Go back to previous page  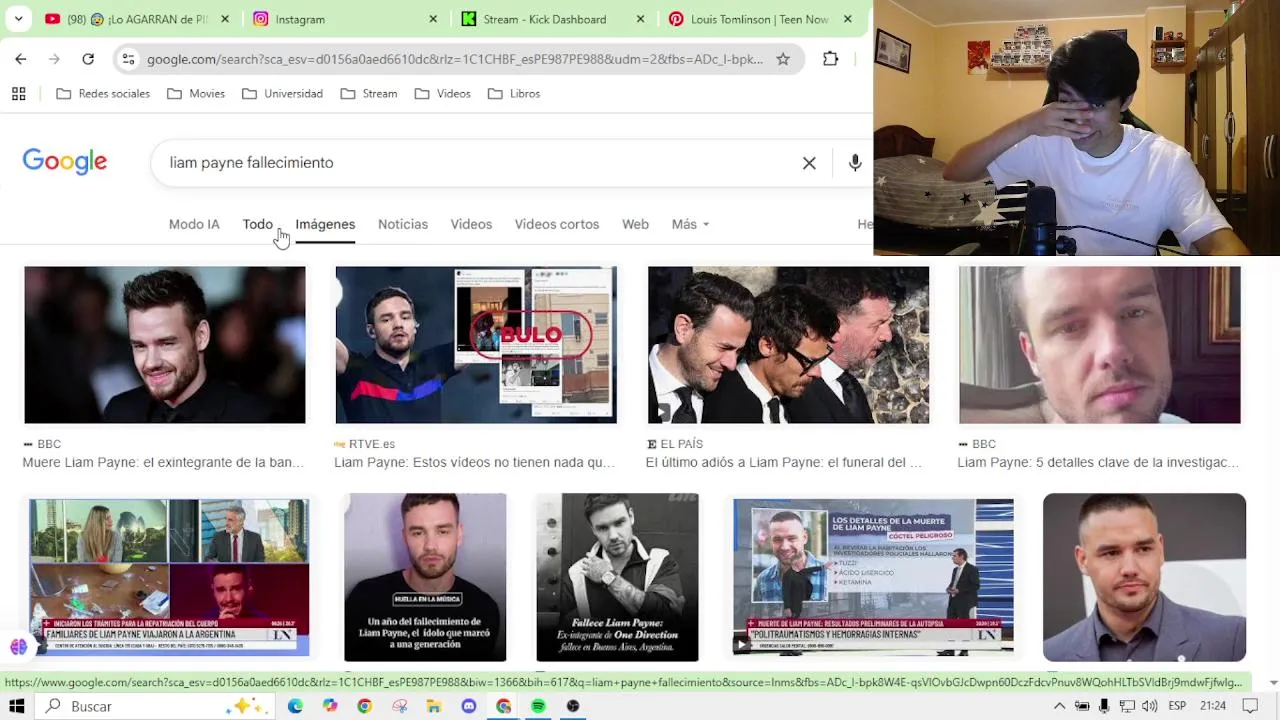coord(21,59)
